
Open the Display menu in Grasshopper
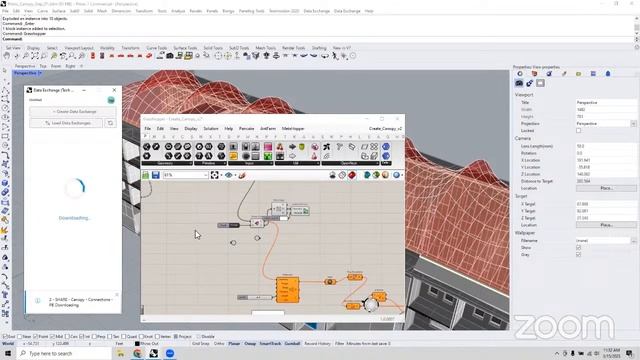(191, 129)
